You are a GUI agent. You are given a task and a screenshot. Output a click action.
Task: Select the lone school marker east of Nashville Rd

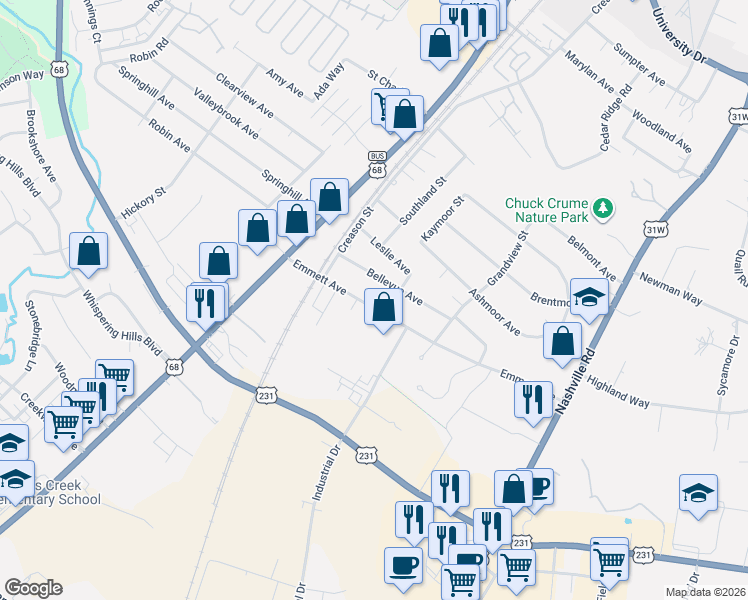(x=698, y=494)
